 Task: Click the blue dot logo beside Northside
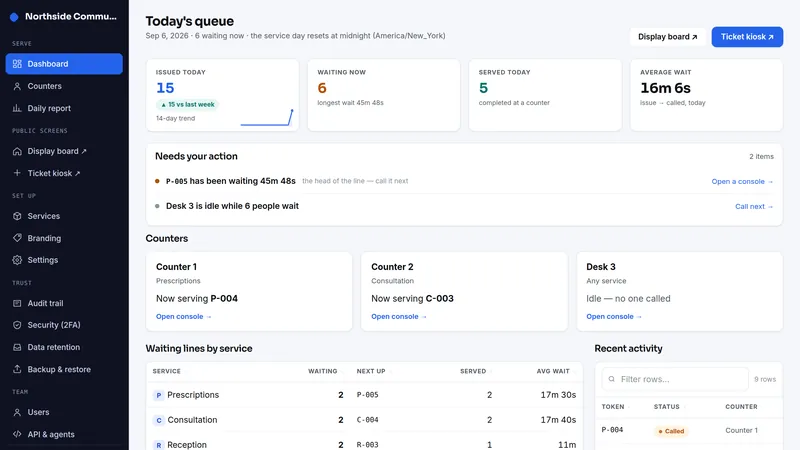tap(14, 17)
